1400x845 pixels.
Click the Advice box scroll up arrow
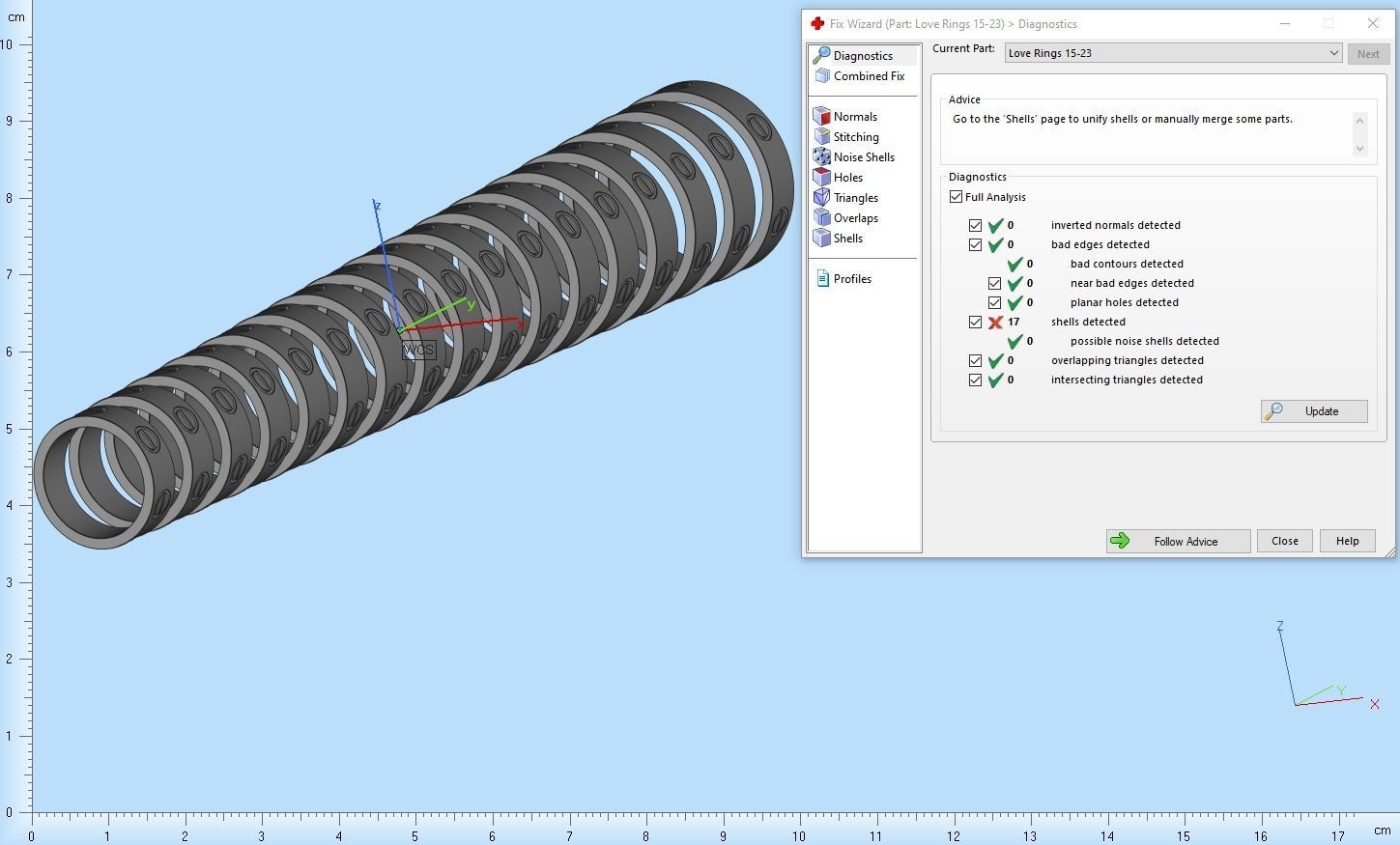(1359, 121)
